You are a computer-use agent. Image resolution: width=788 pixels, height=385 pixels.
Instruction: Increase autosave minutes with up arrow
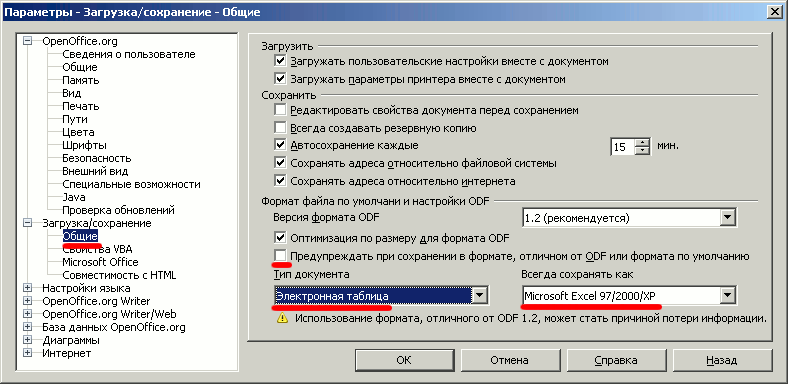coord(642,142)
